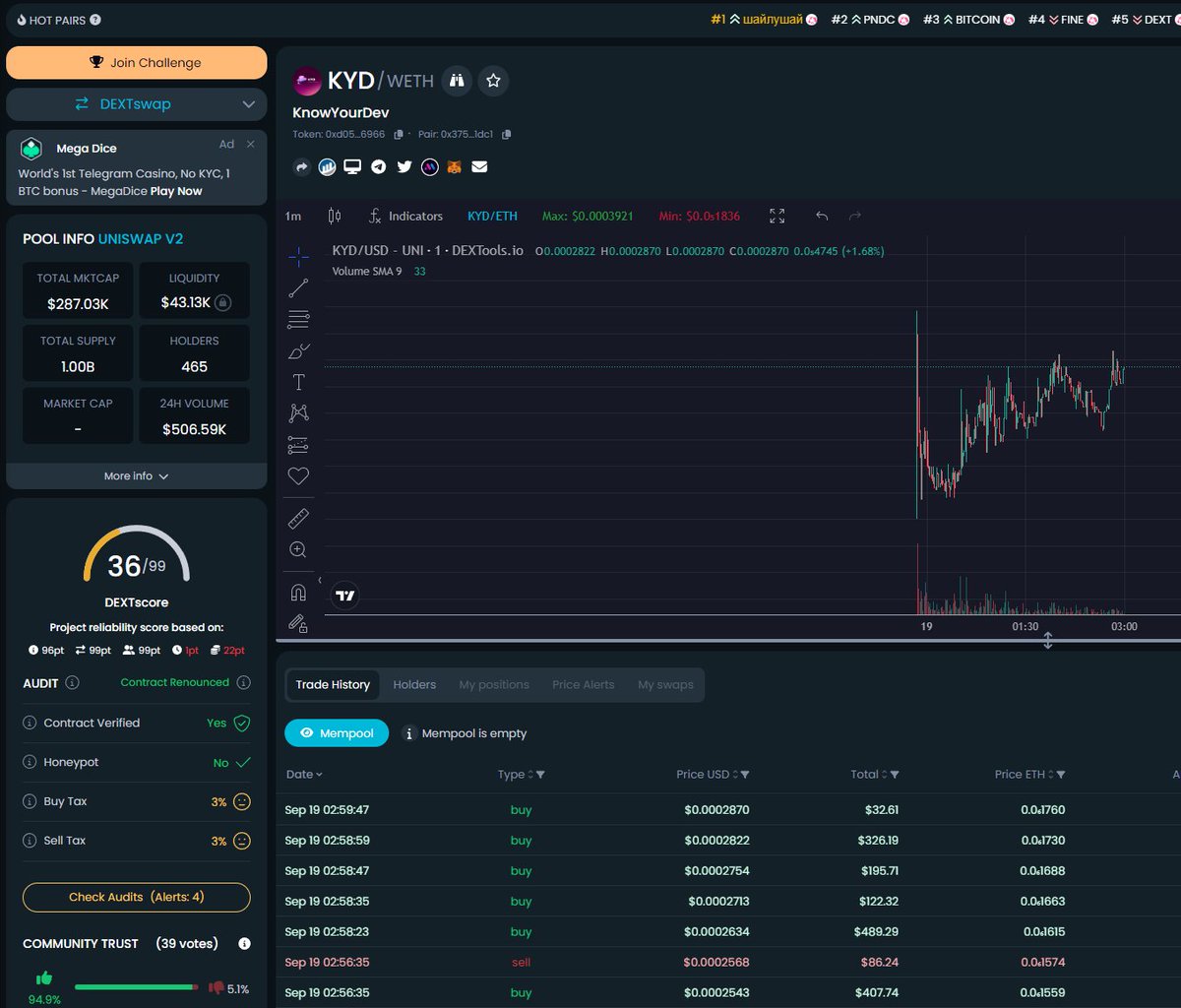Sort trades by Date column
The width and height of the screenshot is (1181, 1008).
point(304,775)
